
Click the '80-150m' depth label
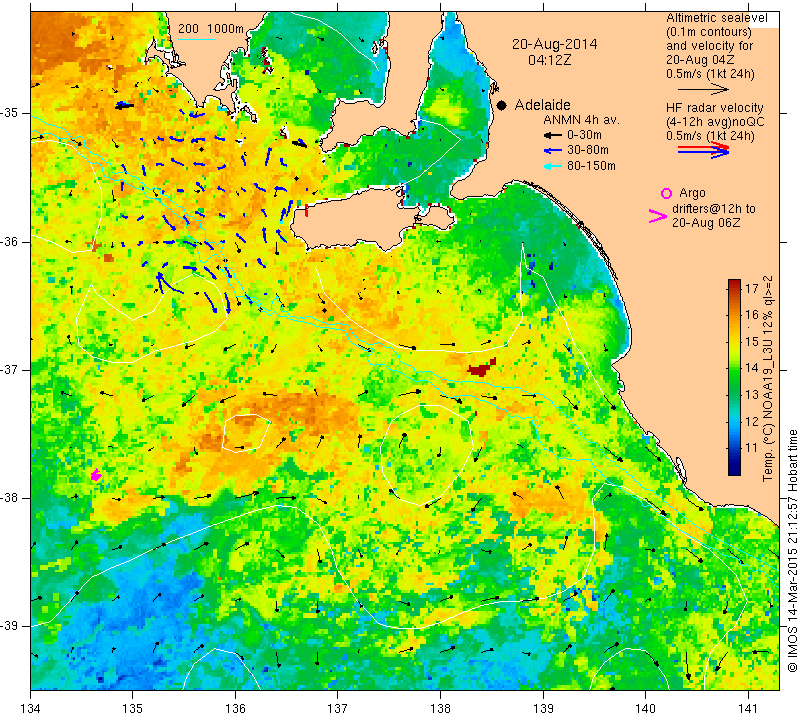point(591,166)
